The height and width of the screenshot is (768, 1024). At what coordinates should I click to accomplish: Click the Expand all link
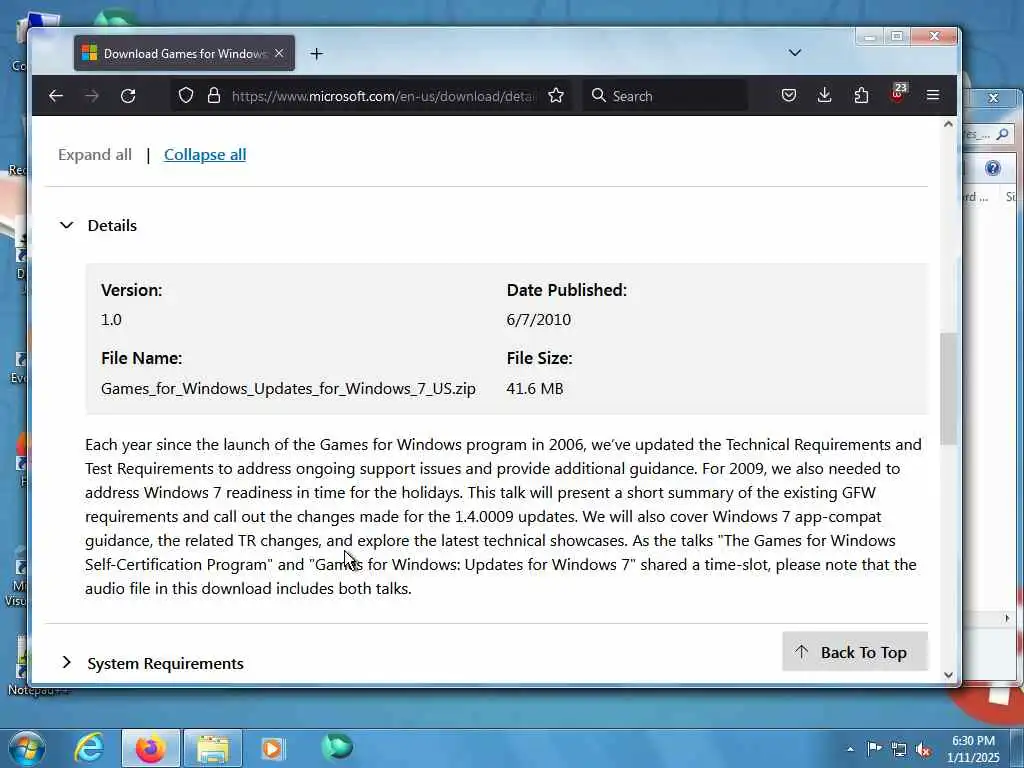tap(95, 155)
